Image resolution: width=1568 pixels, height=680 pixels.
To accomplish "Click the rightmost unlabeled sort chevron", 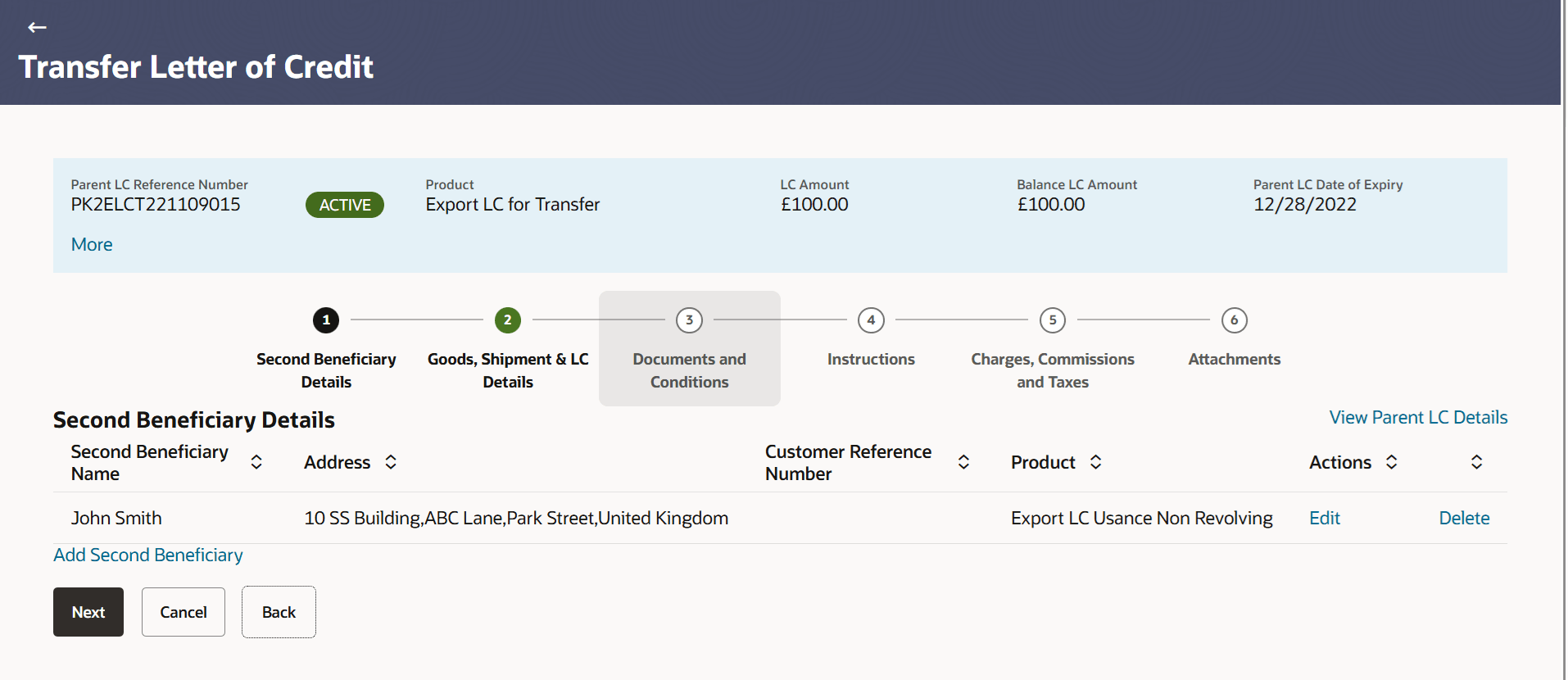I will click(1475, 462).
